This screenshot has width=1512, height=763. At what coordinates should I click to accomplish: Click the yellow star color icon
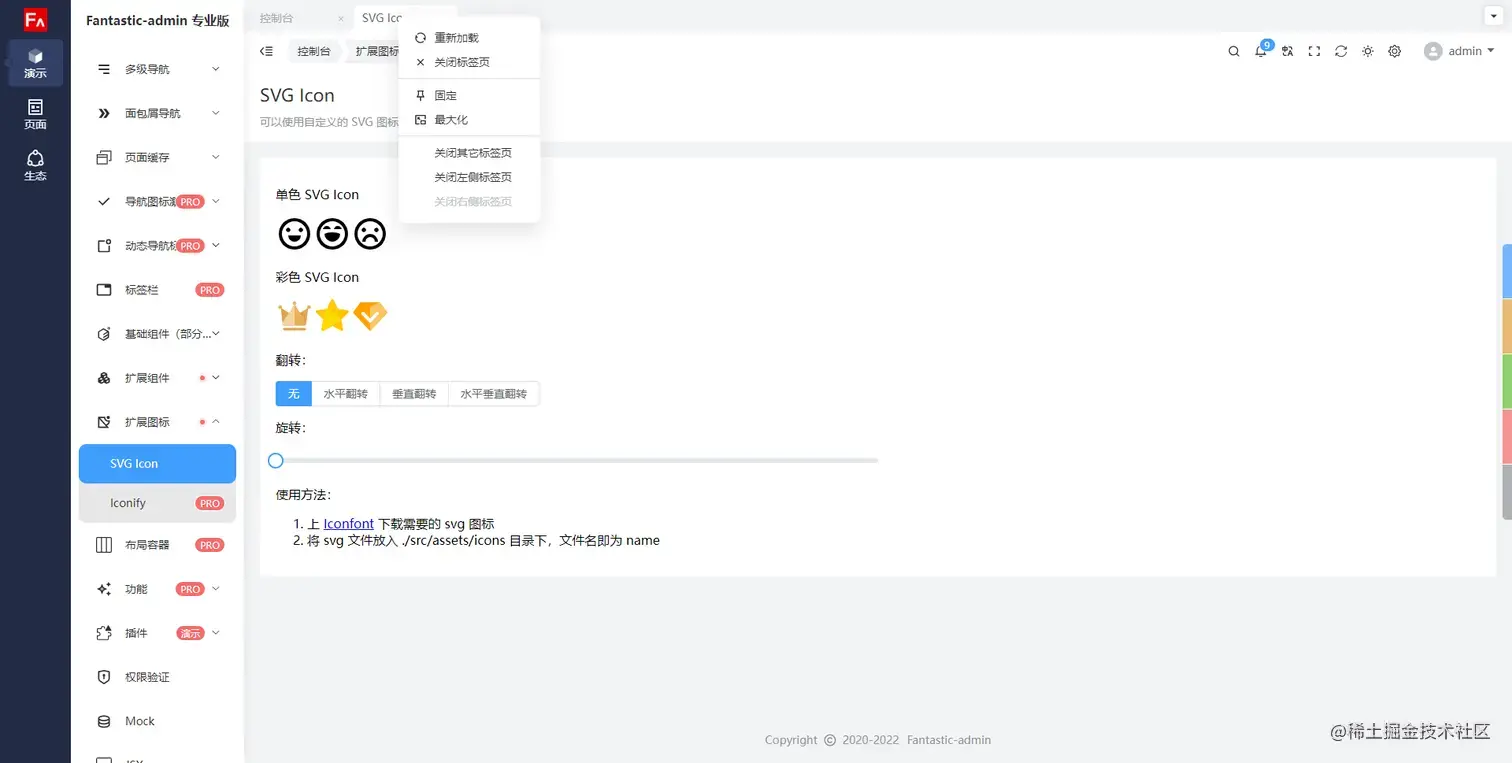[332, 316]
